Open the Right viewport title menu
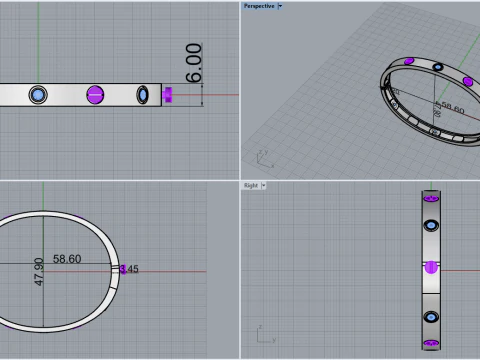 tap(251, 185)
